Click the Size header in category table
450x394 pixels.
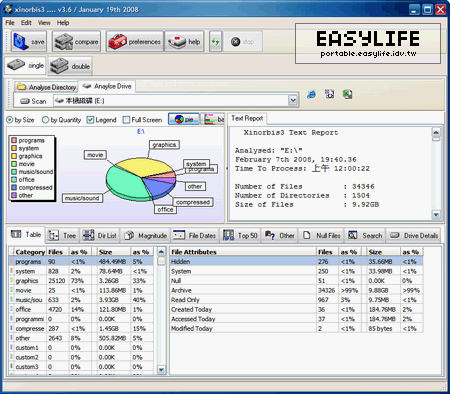(113, 252)
